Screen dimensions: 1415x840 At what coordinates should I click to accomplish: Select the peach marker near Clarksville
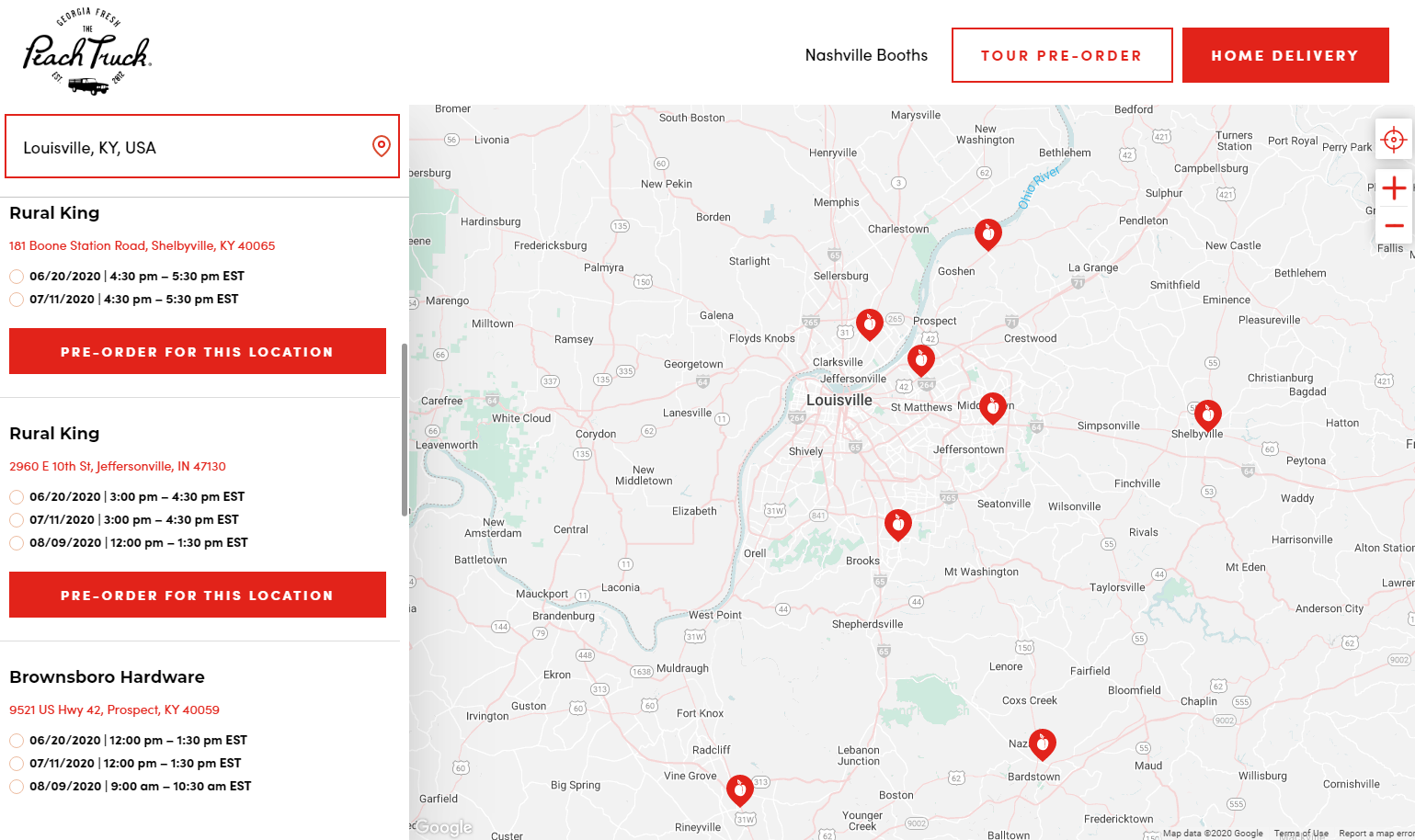click(x=870, y=324)
